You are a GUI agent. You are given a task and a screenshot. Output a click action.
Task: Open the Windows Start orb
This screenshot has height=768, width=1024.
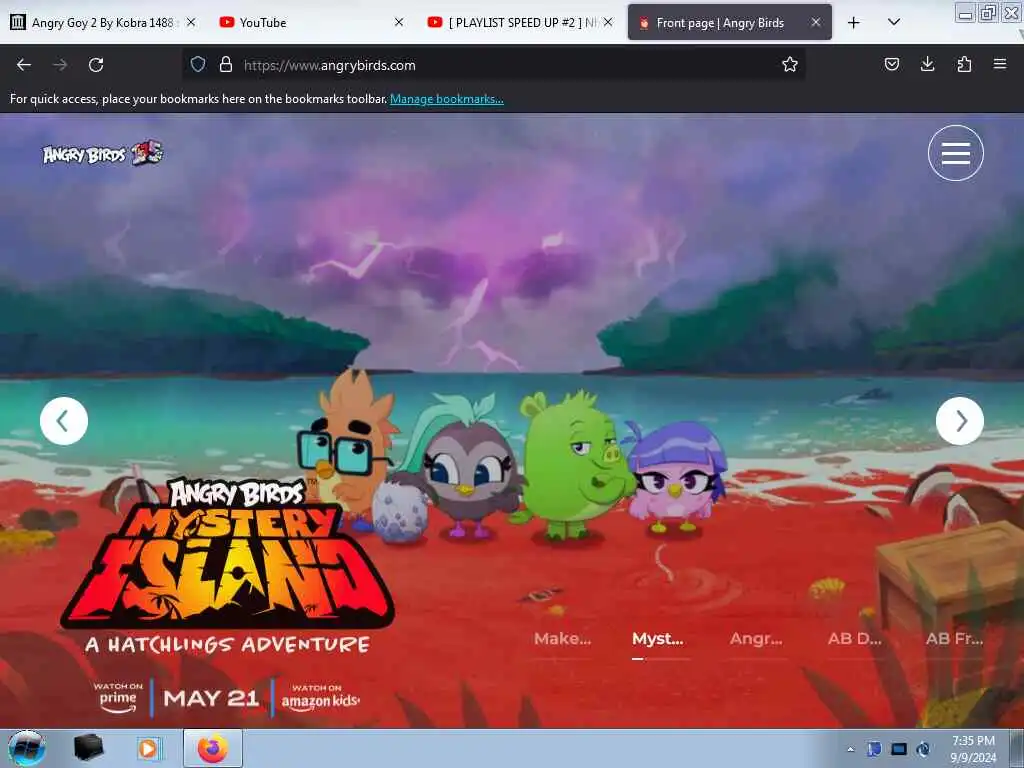coord(27,748)
